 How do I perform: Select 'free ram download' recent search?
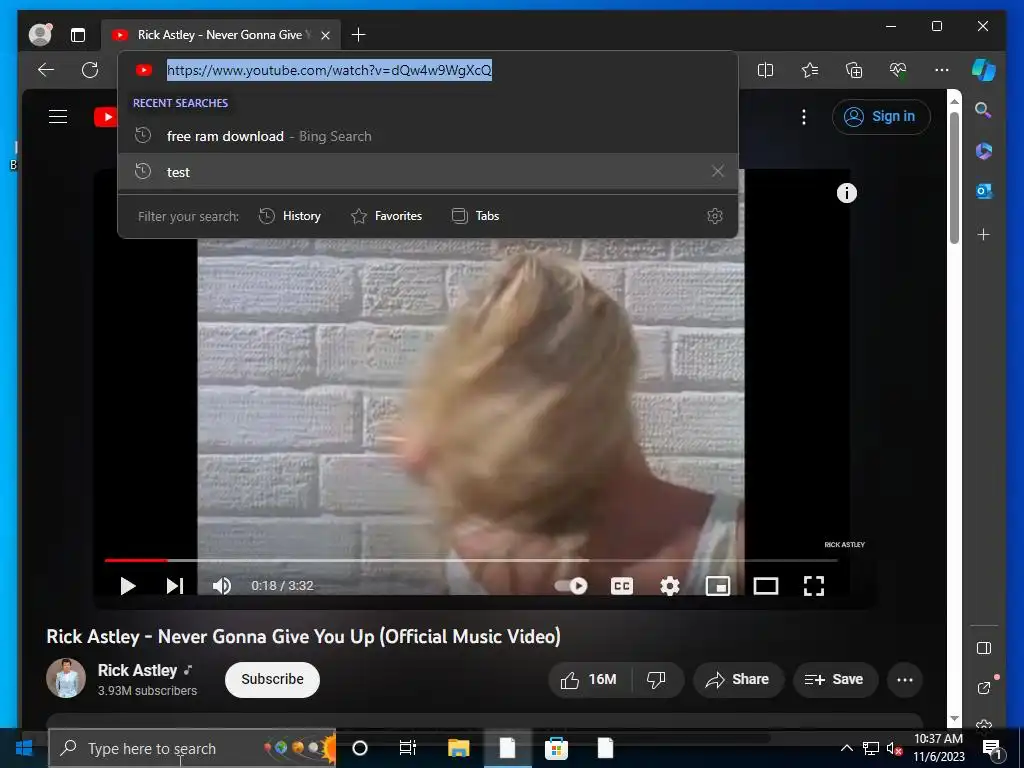428,136
